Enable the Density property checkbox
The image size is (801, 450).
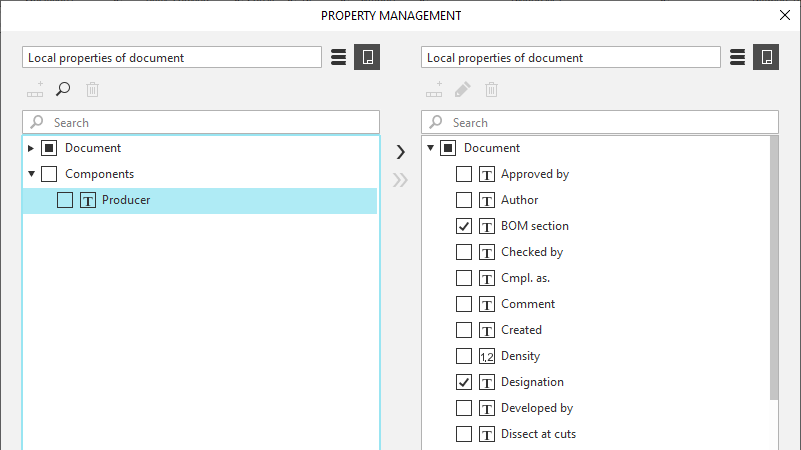point(464,356)
